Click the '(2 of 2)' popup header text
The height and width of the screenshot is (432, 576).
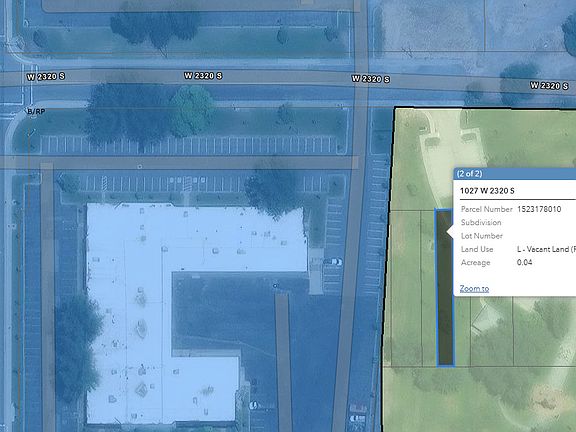469,174
